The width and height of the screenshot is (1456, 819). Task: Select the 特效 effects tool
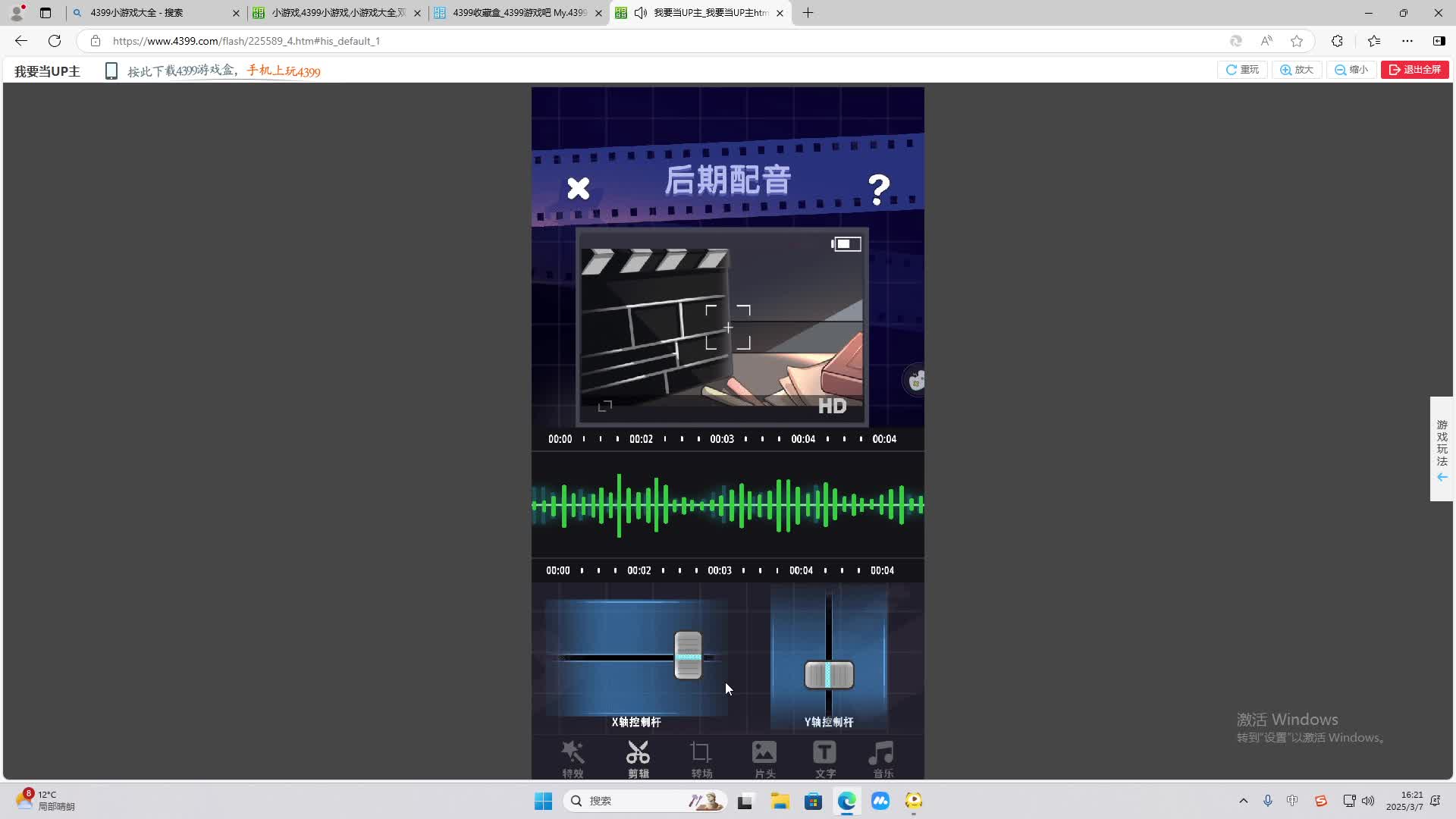point(573,758)
